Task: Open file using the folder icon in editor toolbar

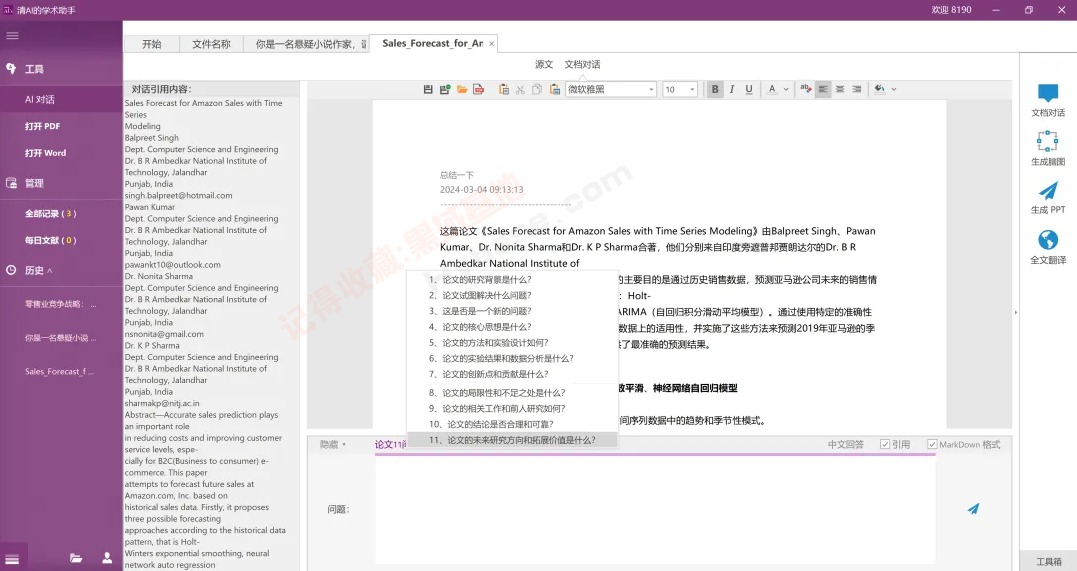Action: [x=462, y=89]
